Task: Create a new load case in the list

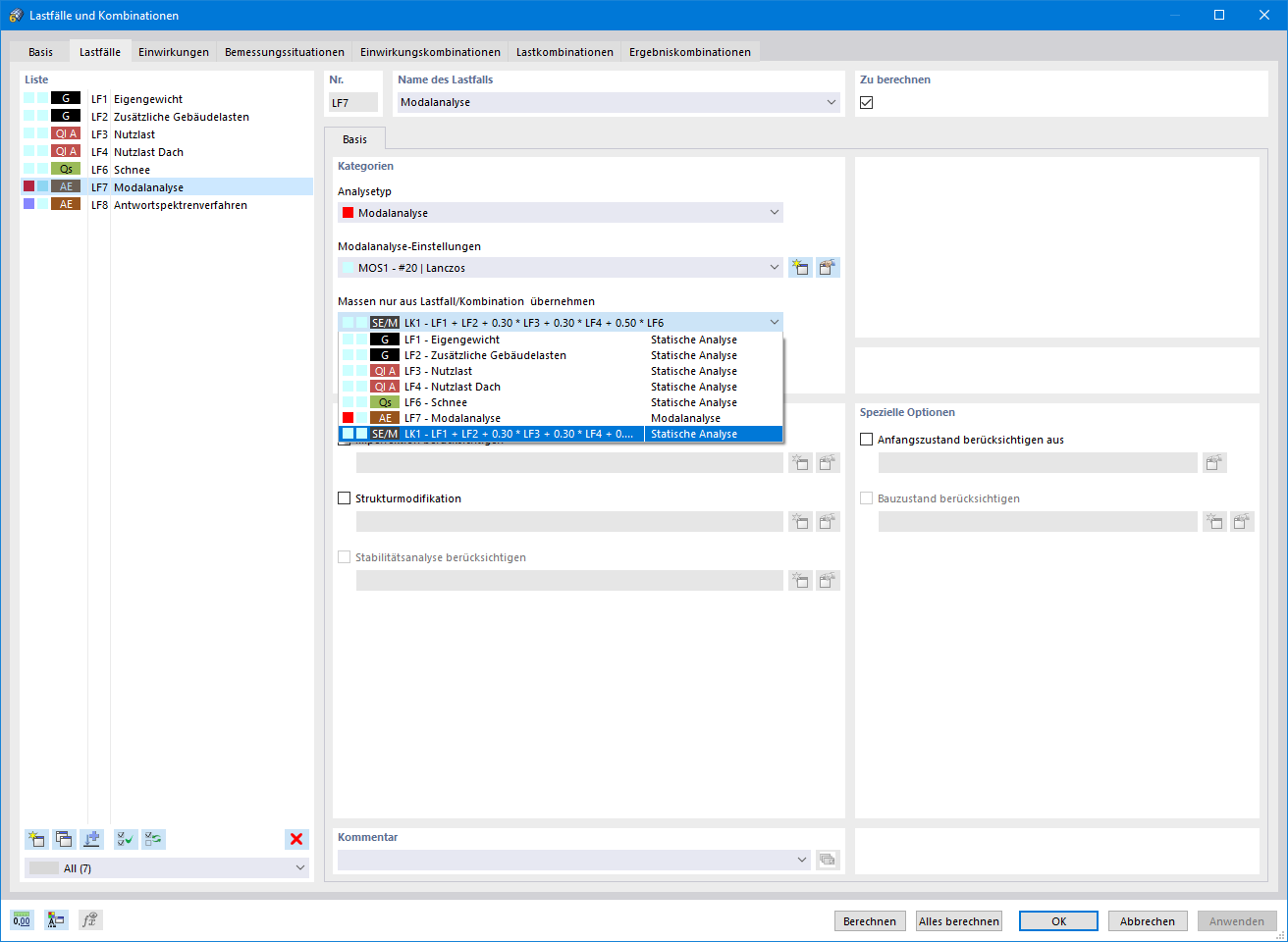Action: point(36,839)
